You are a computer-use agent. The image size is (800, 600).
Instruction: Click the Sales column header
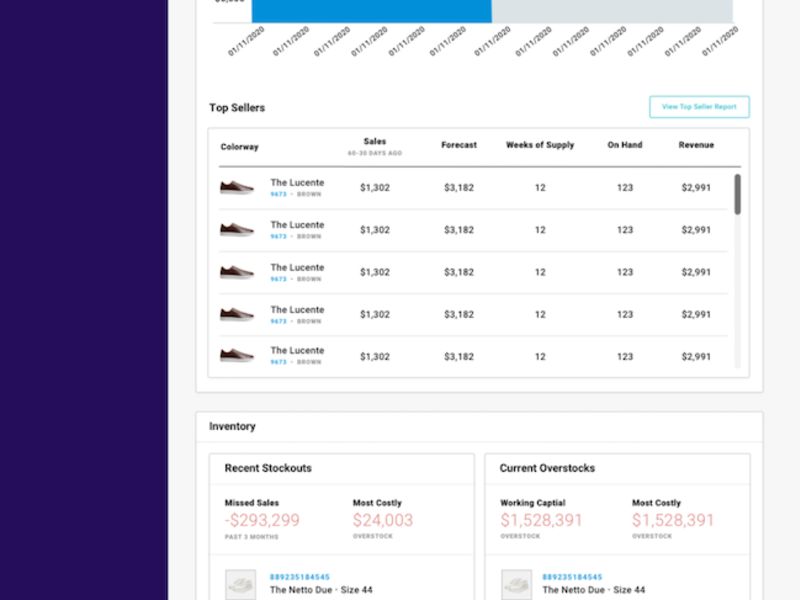click(374, 141)
